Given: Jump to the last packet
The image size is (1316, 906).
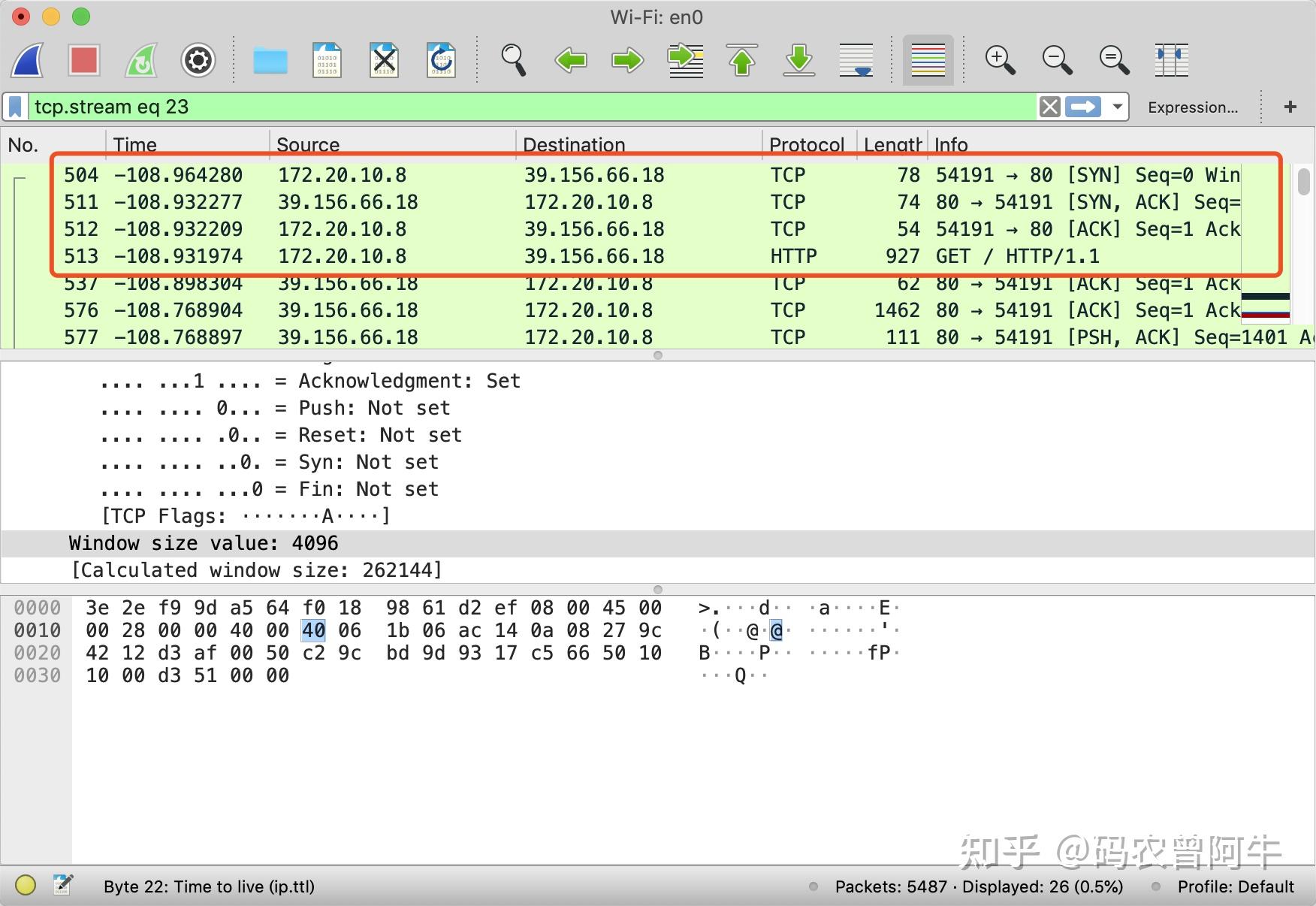Looking at the screenshot, I should (x=798, y=60).
